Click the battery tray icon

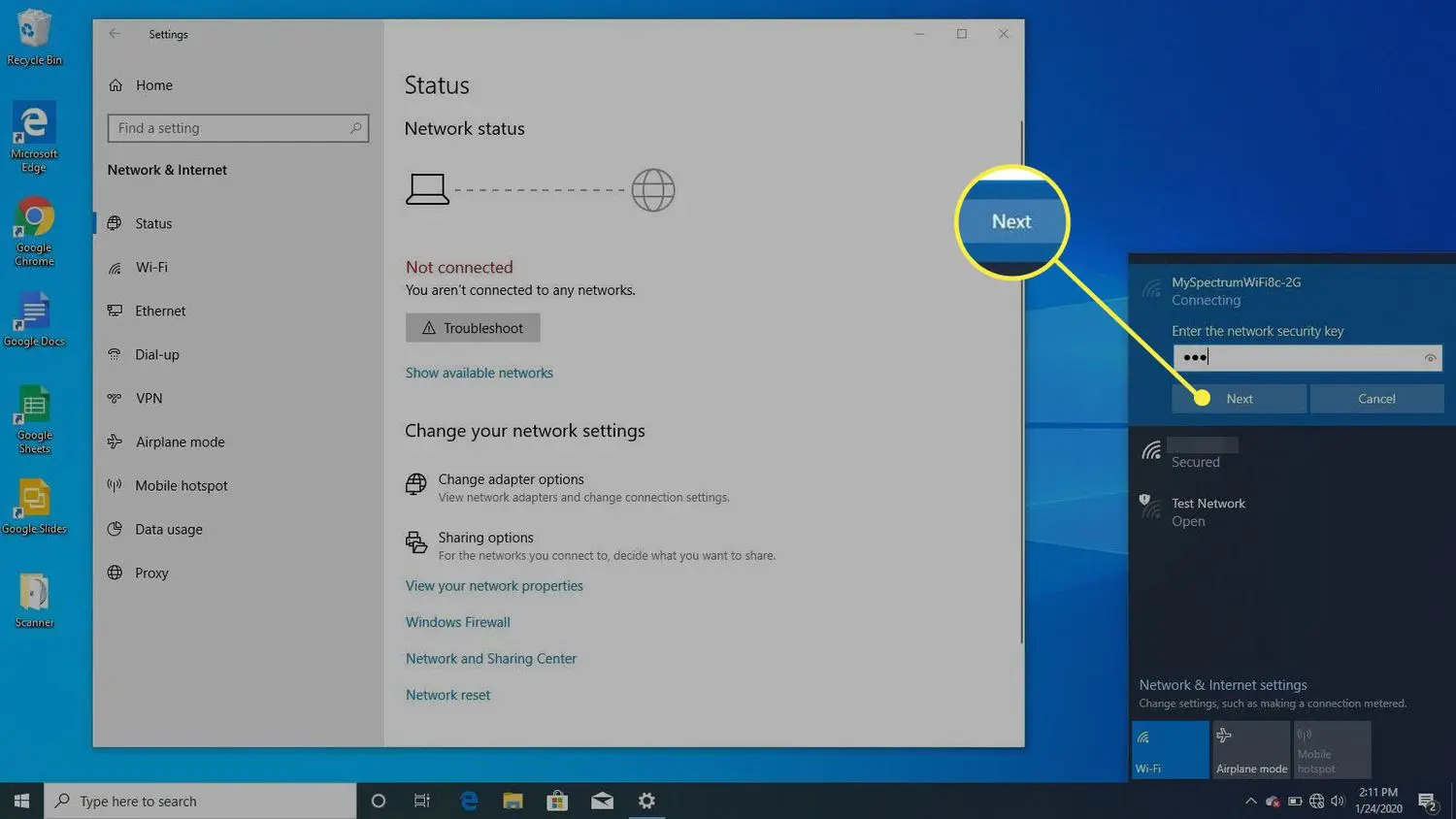1295,802
